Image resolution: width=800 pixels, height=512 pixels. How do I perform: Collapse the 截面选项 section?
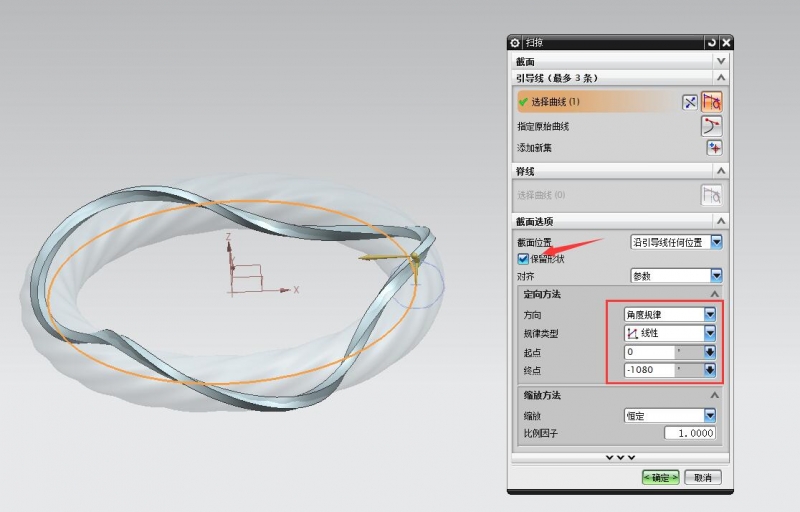tap(721, 221)
